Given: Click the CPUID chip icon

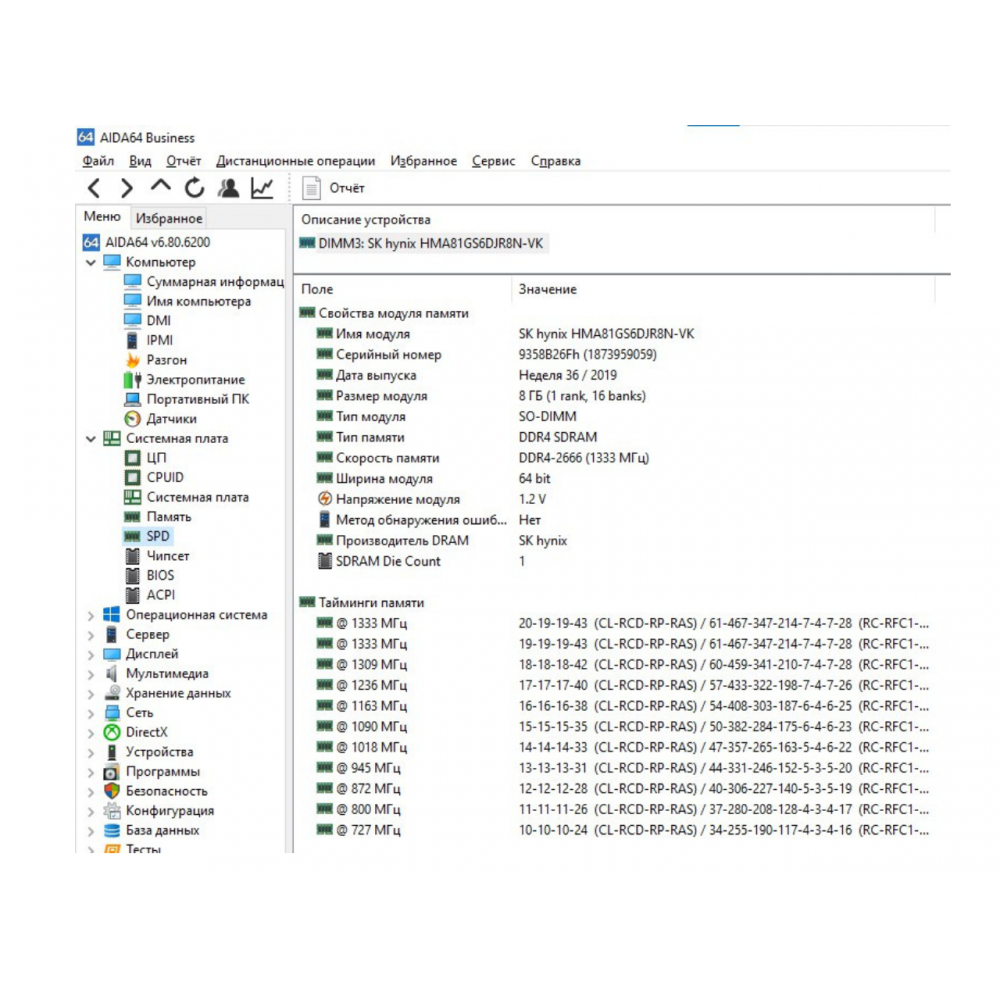Looking at the screenshot, I should coord(133,478).
